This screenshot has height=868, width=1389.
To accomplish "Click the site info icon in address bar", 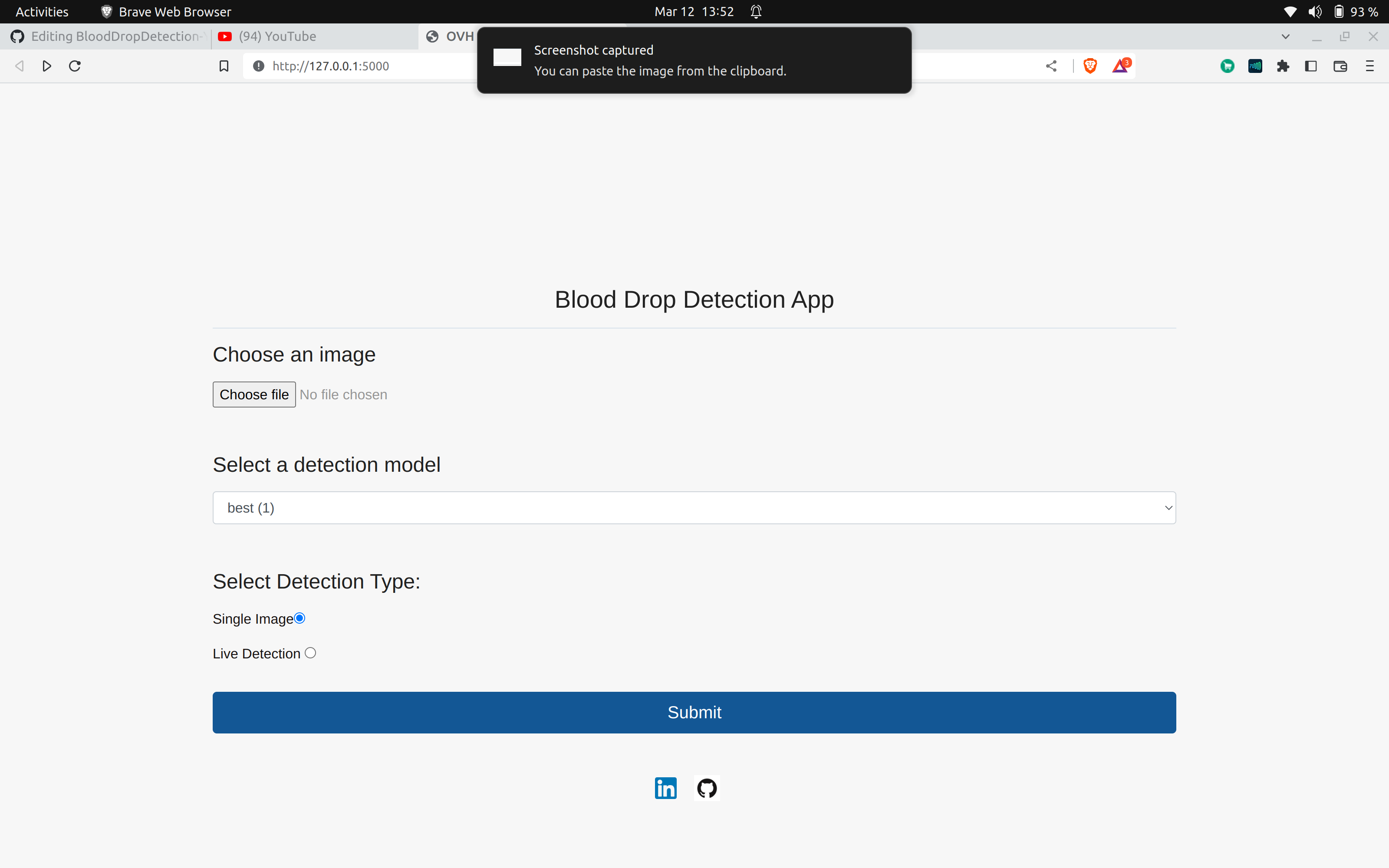I will [x=258, y=66].
